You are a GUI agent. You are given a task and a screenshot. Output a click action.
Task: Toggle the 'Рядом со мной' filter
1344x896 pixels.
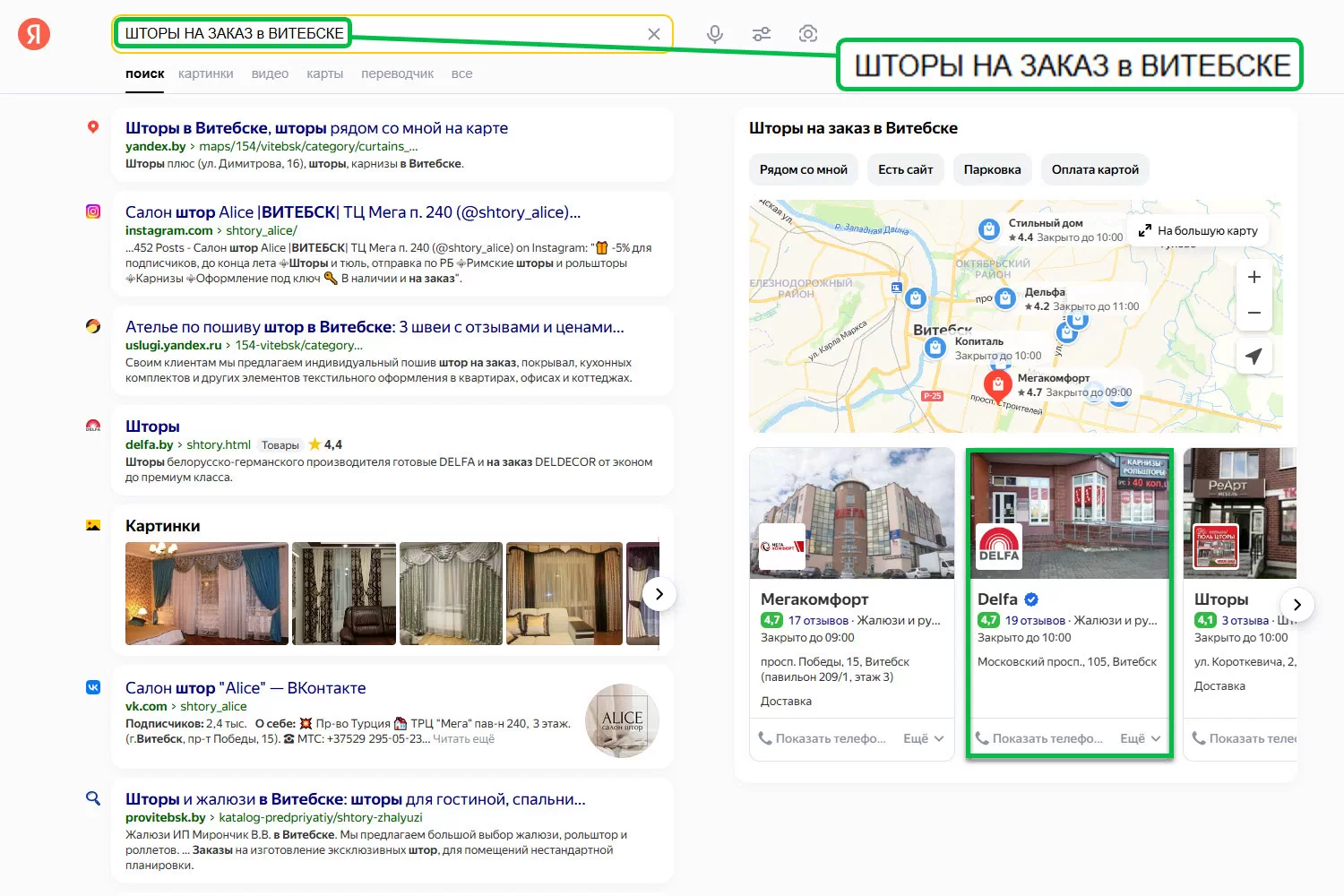(803, 169)
